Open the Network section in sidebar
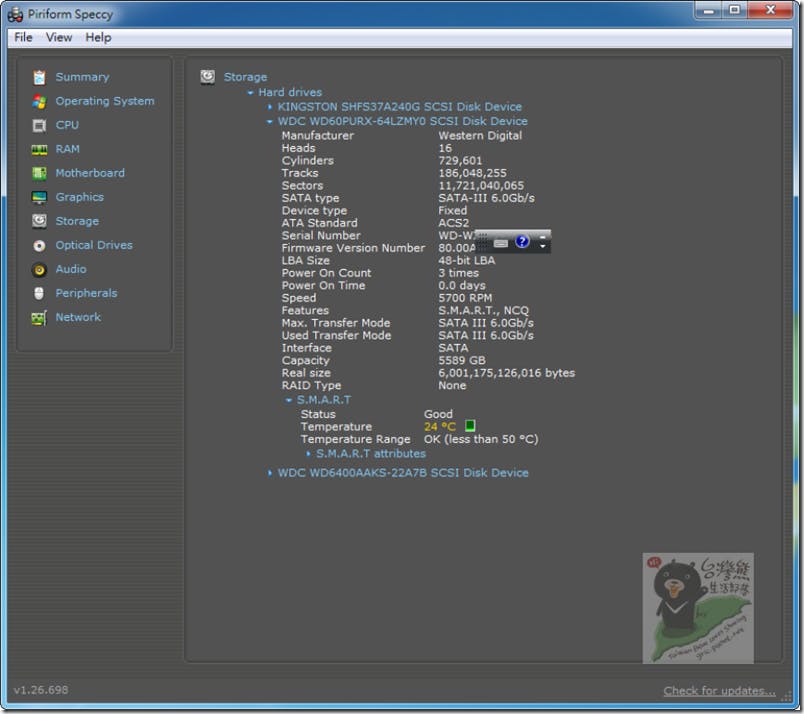This screenshot has height=714, width=804. (x=77, y=317)
